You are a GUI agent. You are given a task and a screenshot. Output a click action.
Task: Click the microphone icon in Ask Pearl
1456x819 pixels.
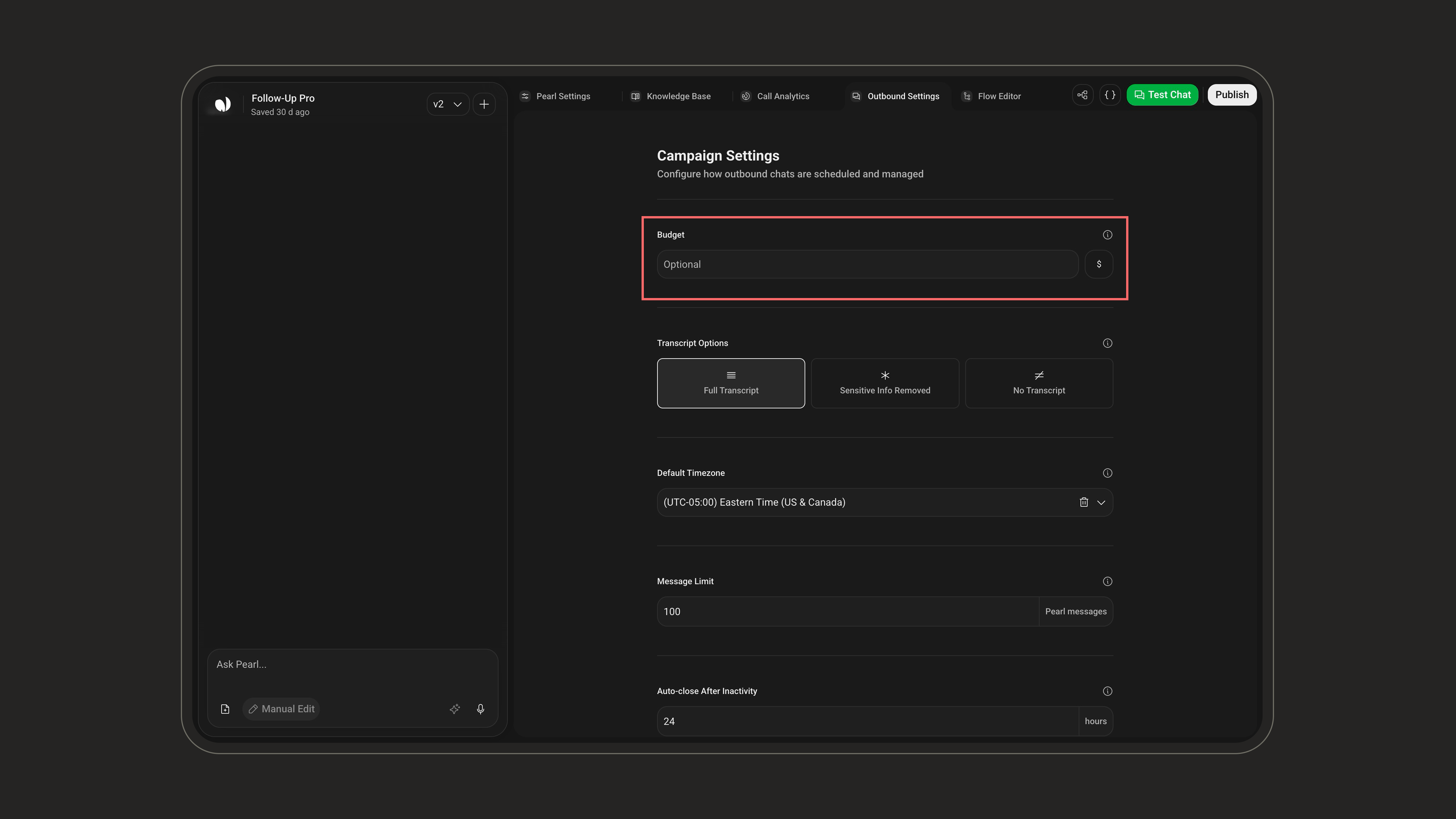[480, 709]
